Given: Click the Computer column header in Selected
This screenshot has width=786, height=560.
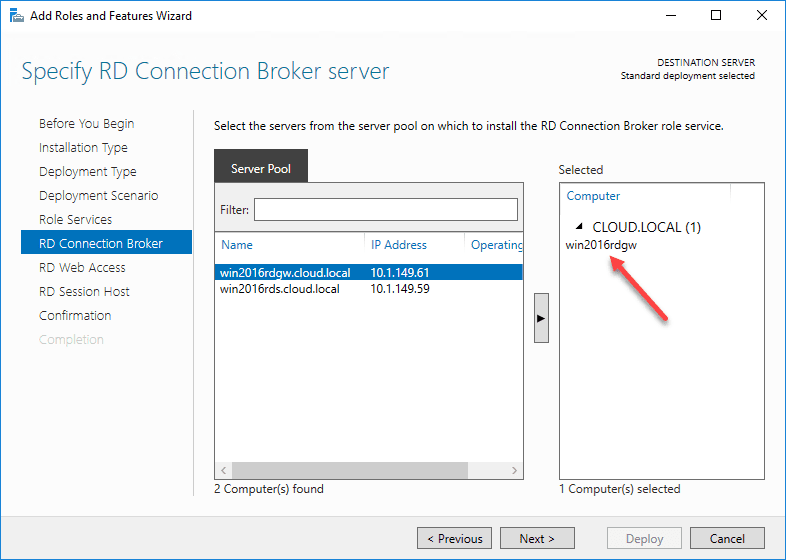Looking at the screenshot, I should (593, 196).
